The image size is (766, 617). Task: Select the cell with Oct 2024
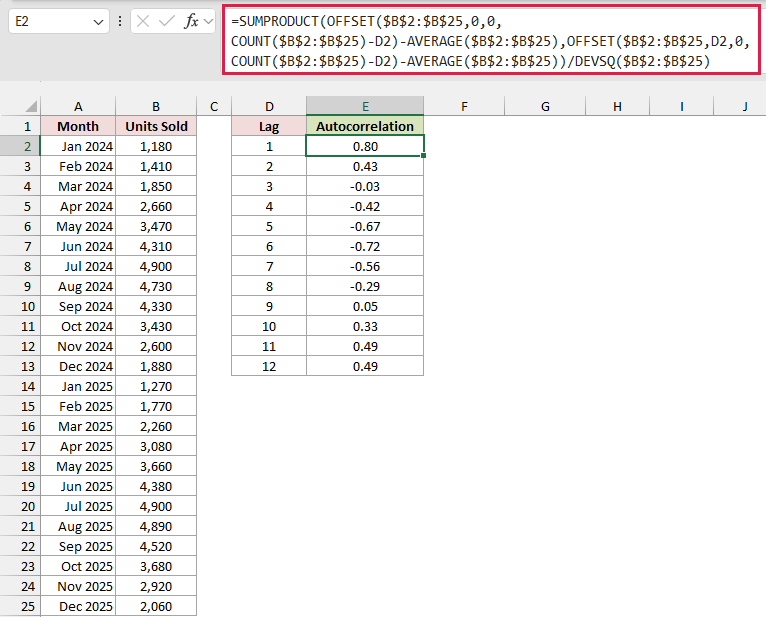coord(78,326)
